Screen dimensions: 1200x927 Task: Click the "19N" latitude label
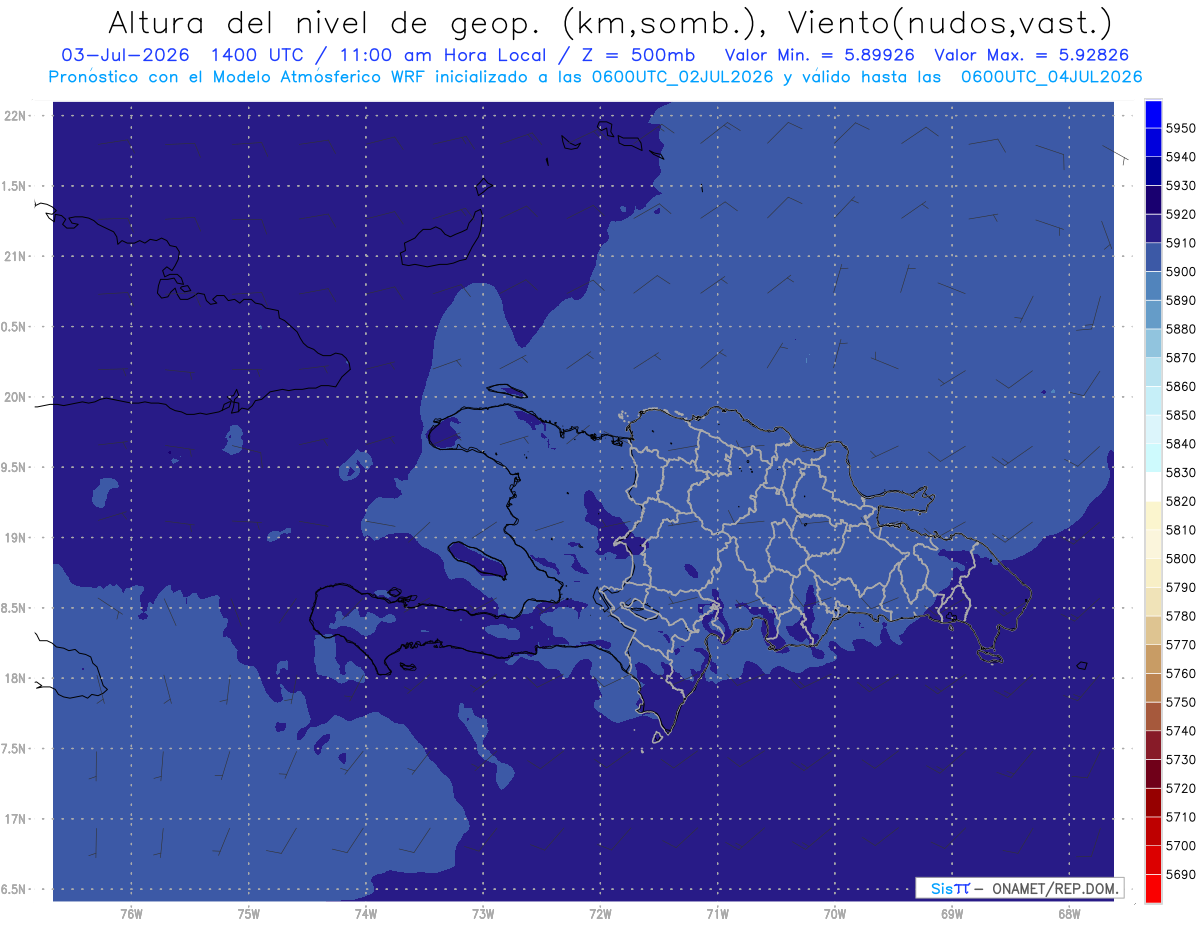point(15,538)
